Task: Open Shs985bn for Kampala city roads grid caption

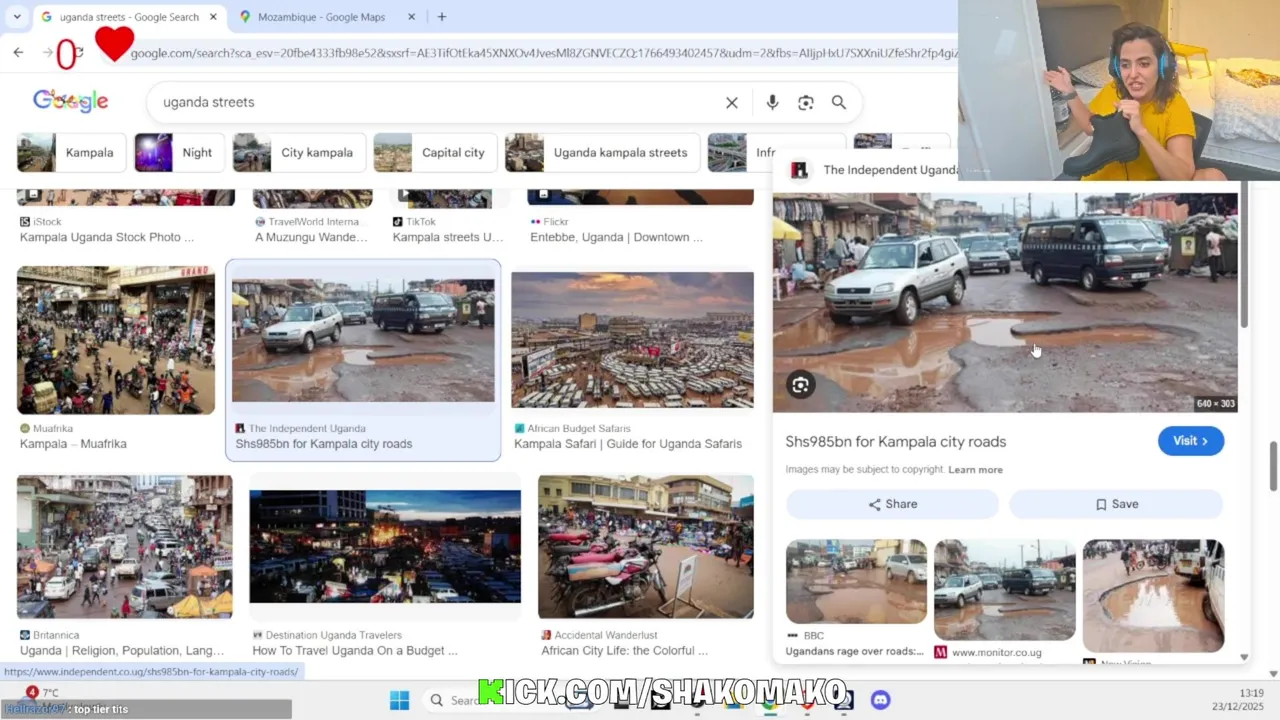Action: pyautogui.click(x=323, y=444)
